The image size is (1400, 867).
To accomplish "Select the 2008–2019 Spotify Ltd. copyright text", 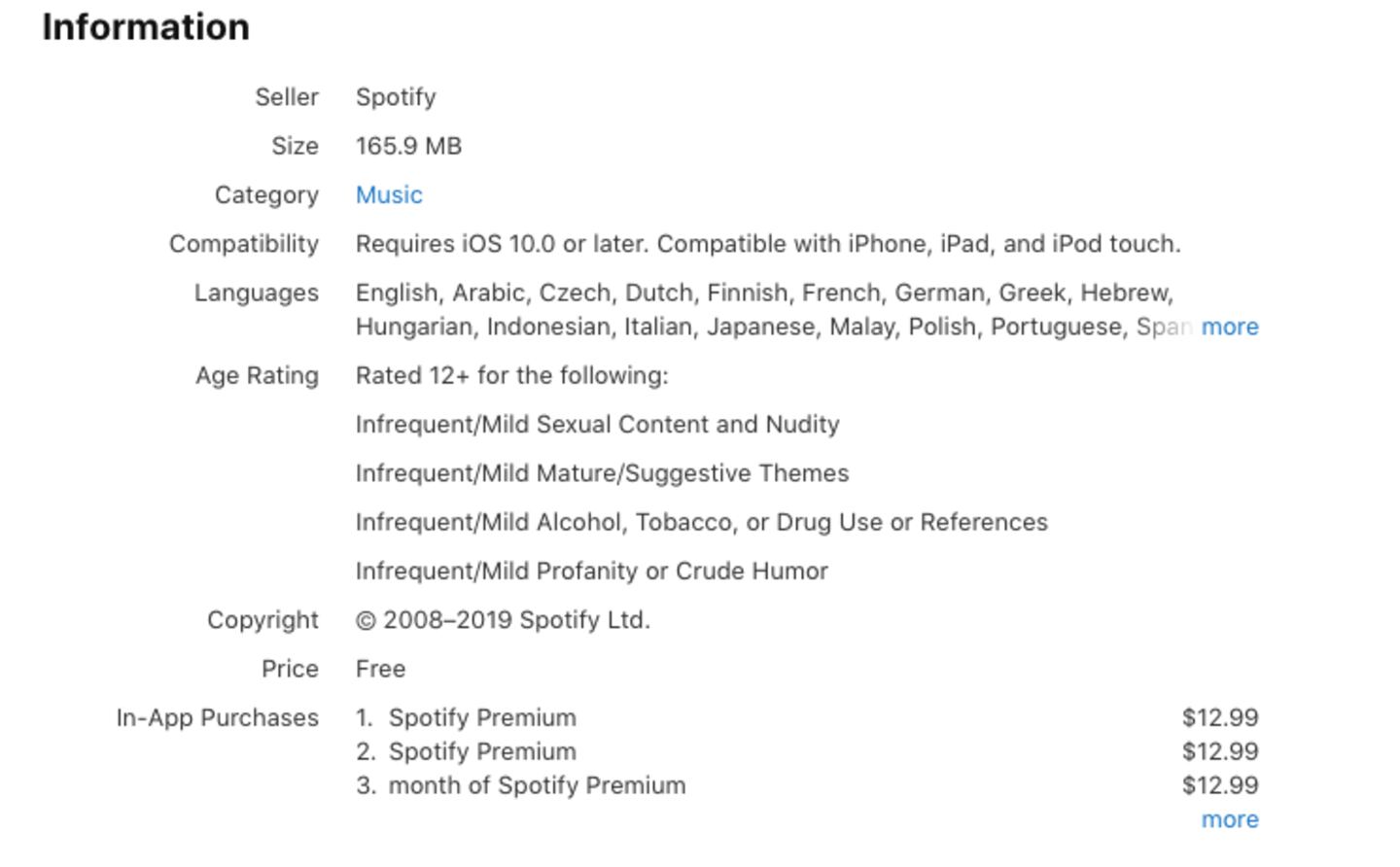I will coord(503,620).
